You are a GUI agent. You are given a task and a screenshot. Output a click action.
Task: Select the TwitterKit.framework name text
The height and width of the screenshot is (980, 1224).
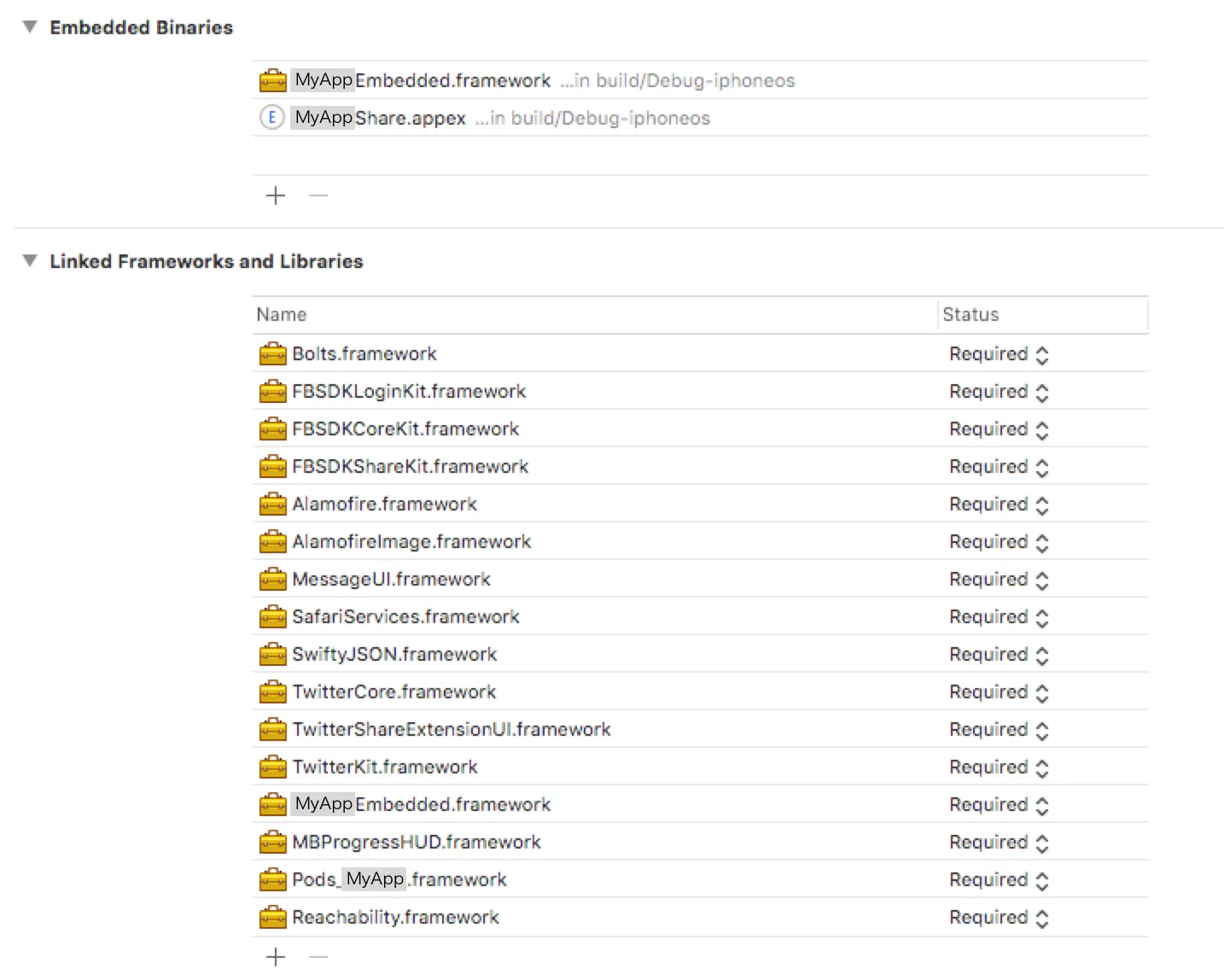pyautogui.click(x=385, y=767)
